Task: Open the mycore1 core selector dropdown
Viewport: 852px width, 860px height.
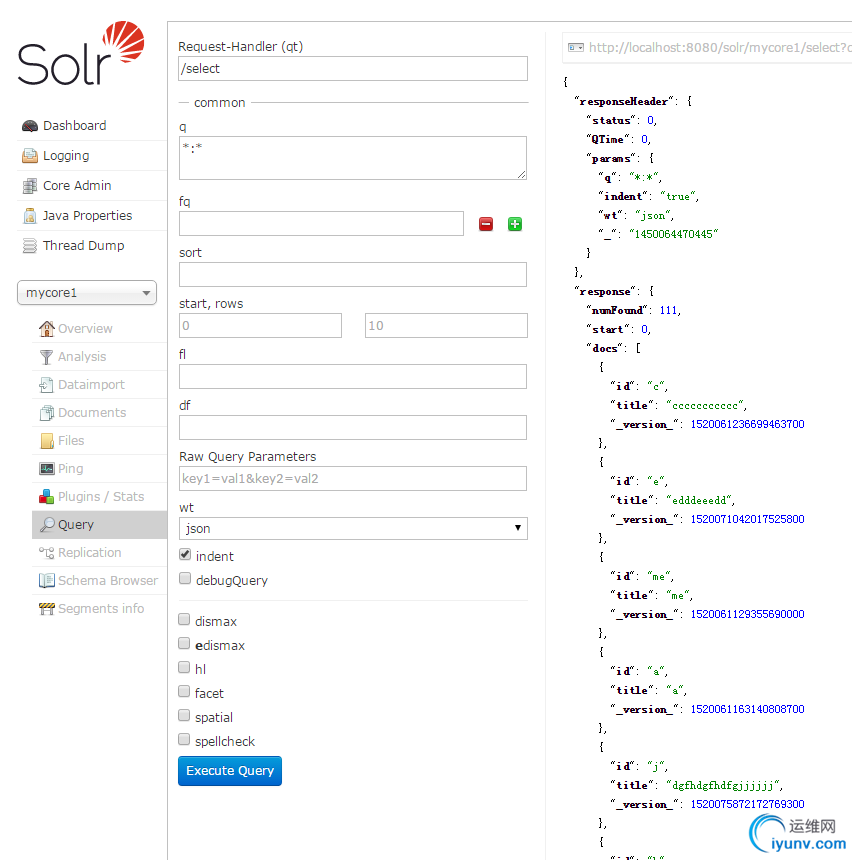Action: click(87, 293)
